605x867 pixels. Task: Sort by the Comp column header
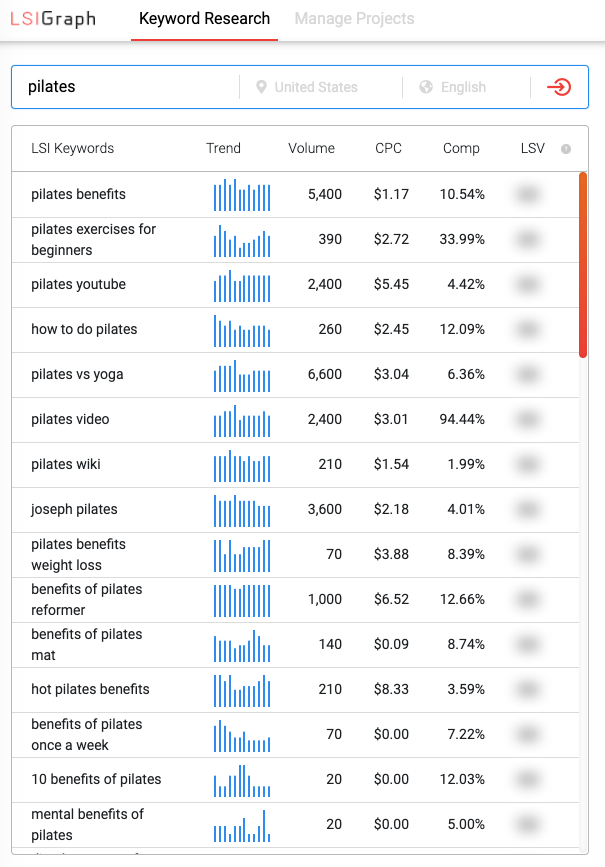tap(461, 148)
